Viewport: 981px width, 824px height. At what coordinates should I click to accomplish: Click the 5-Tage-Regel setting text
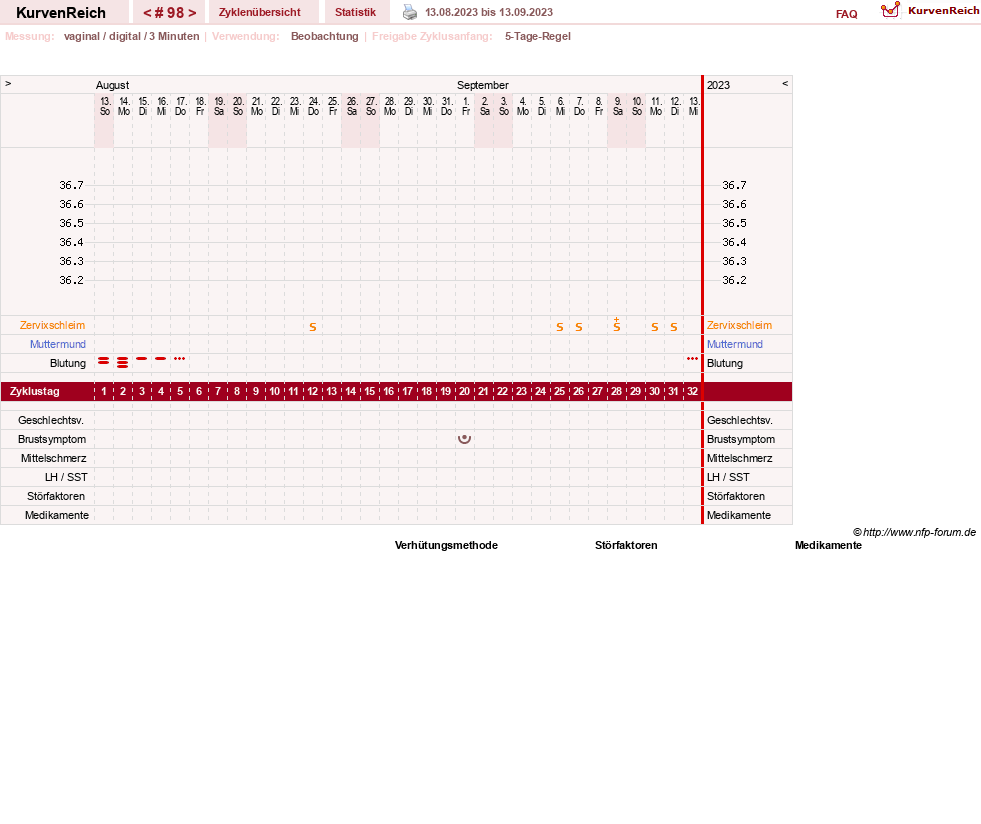point(538,36)
